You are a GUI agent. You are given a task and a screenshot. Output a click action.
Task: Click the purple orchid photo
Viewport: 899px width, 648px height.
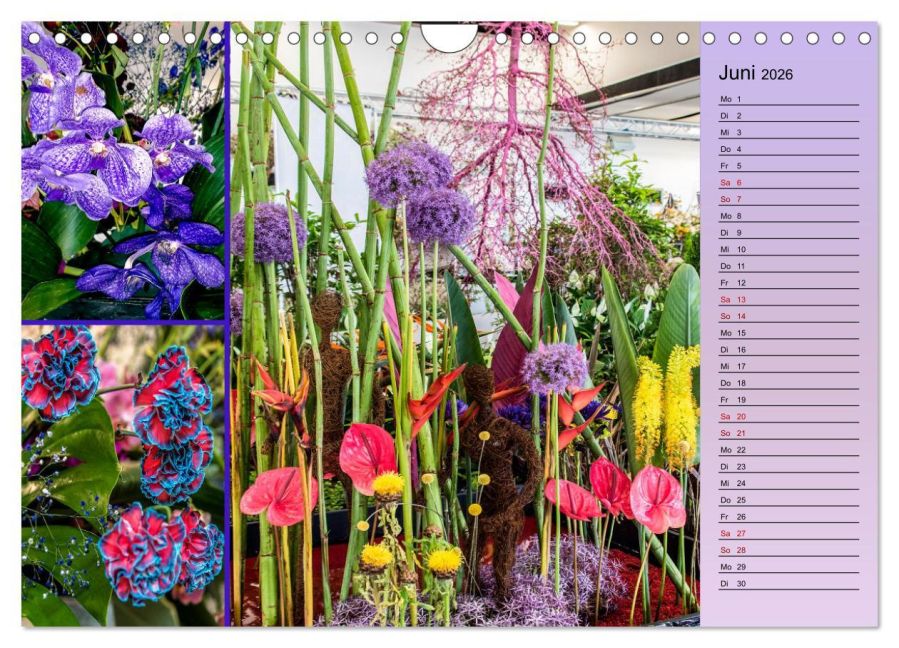coord(123,170)
